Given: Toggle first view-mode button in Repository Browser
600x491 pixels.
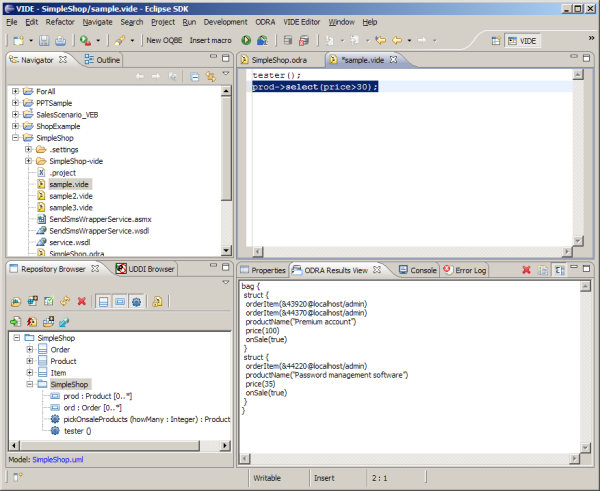Looking at the screenshot, I should [x=103, y=302].
